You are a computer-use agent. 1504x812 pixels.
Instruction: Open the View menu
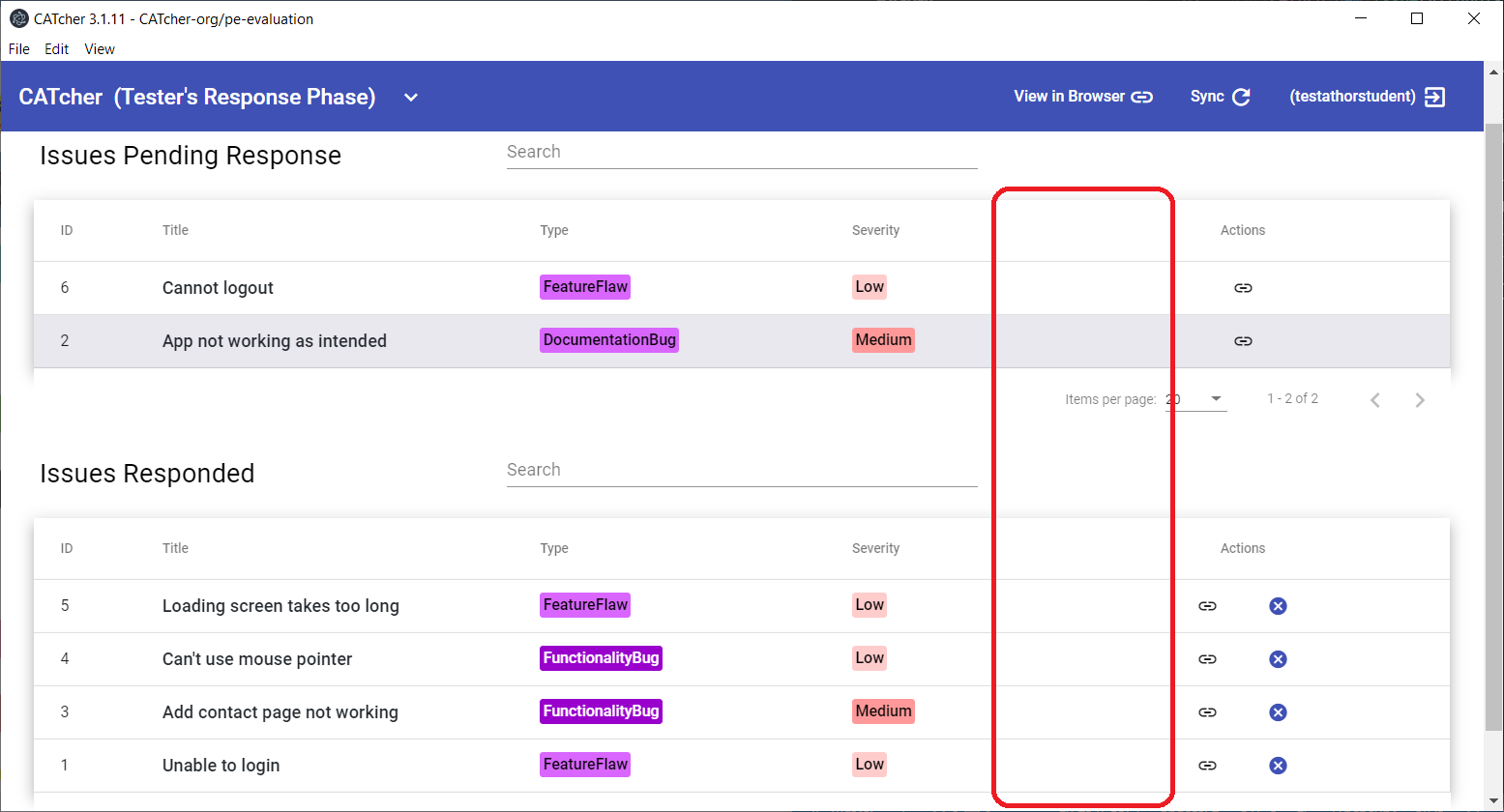(x=100, y=49)
